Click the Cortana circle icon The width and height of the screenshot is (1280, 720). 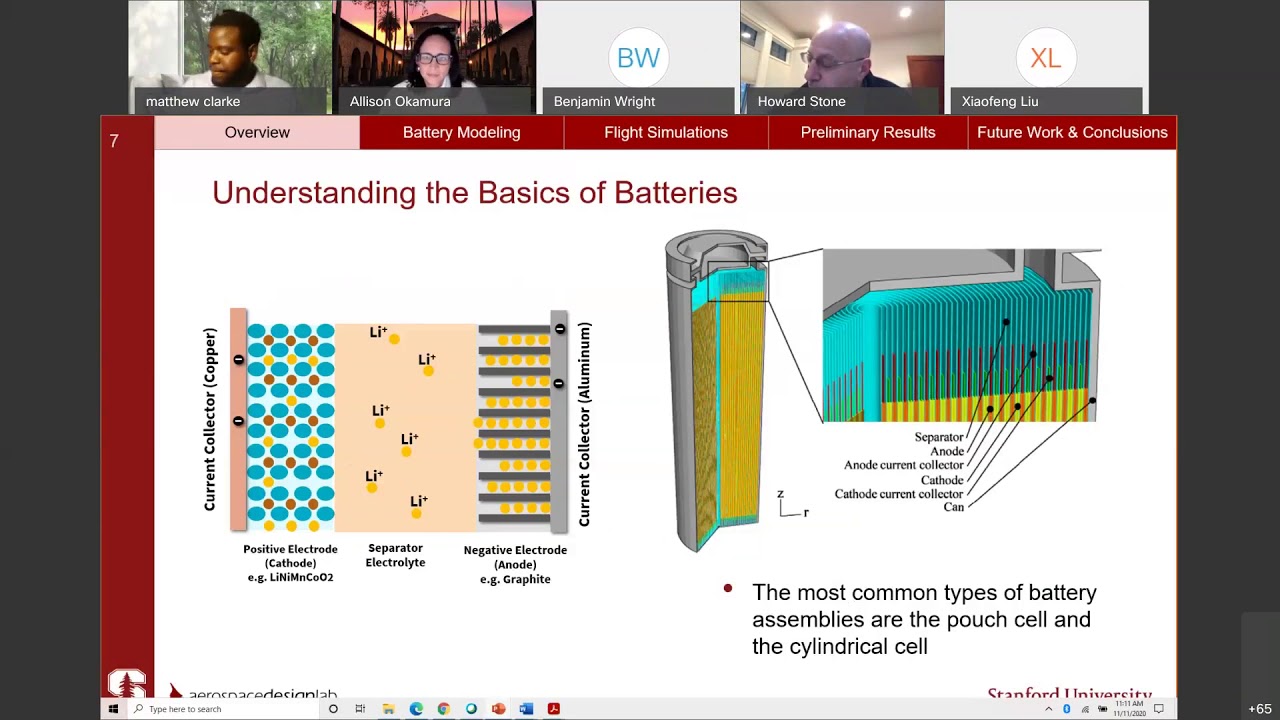(333, 709)
